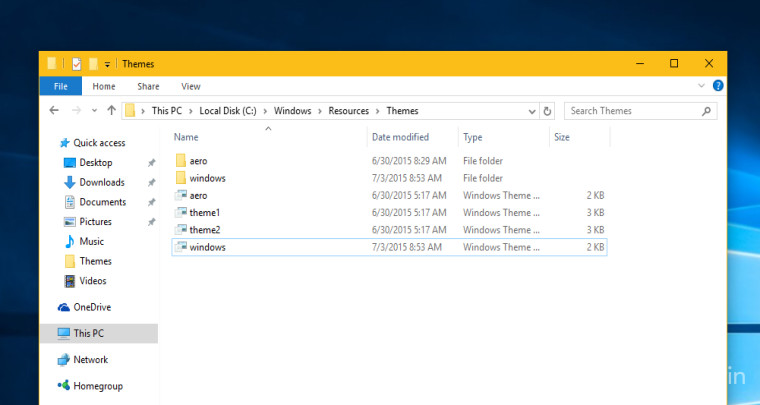The width and height of the screenshot is (760, 405).
Task: Unpin Pictures using its pin icon
Action: [151, 222]
